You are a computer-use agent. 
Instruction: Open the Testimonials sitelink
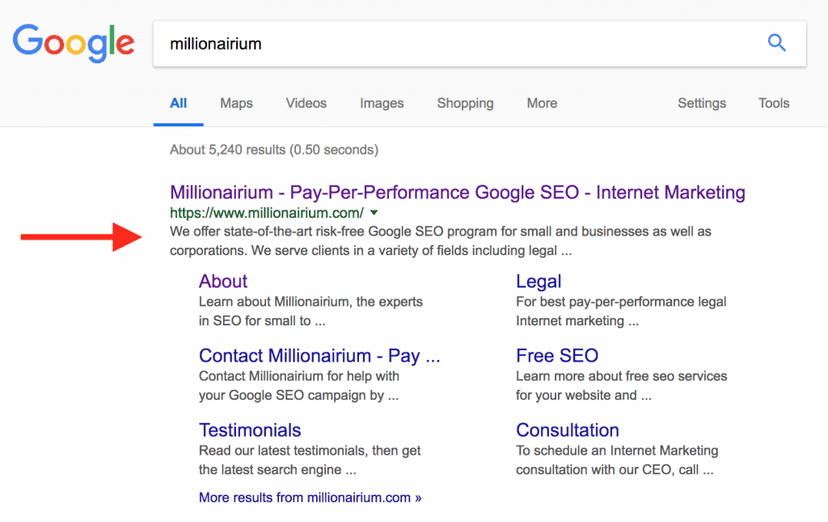click(x=250, y=430)
